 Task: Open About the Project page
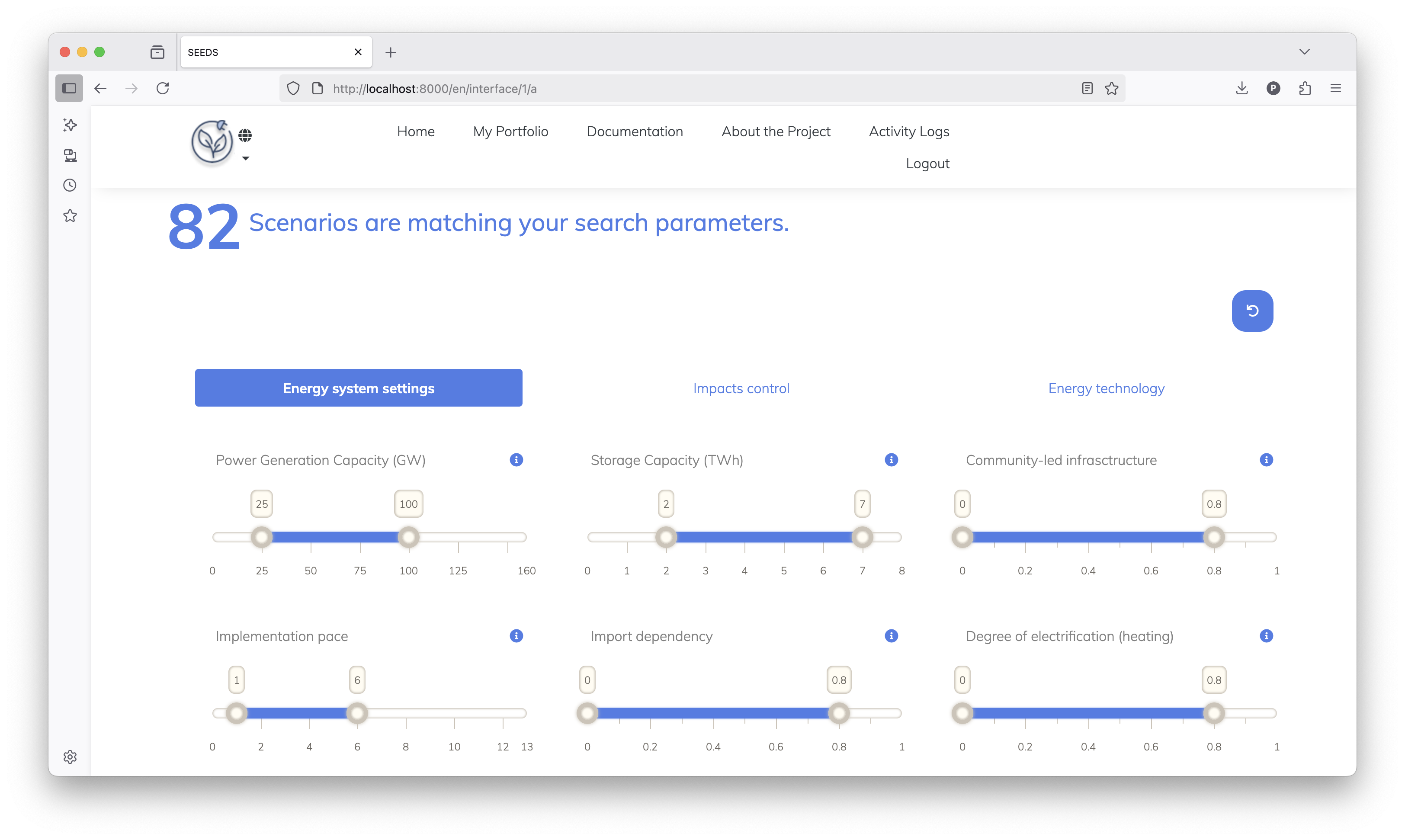pyautogui.click(x=776, y=131)
